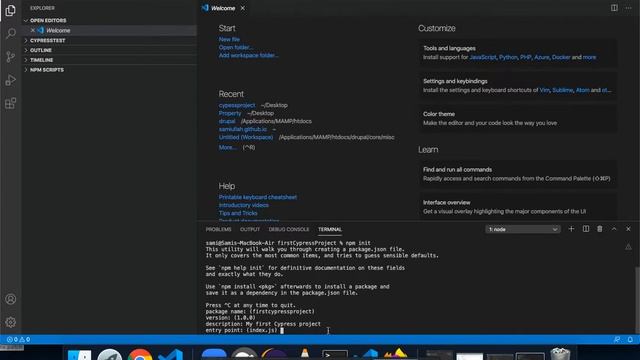The image size is (640, 360).
Task: Close the Welcome editor in Open Editors
Action: [33, 30]
